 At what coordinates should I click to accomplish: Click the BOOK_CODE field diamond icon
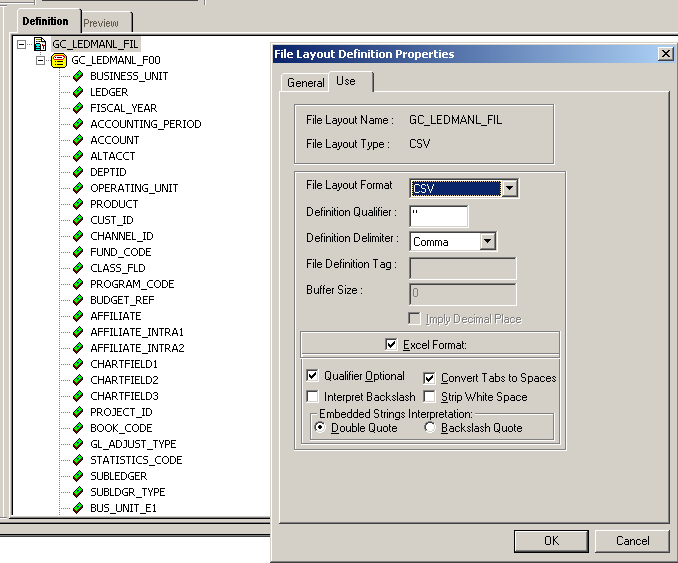pos(78,428)
